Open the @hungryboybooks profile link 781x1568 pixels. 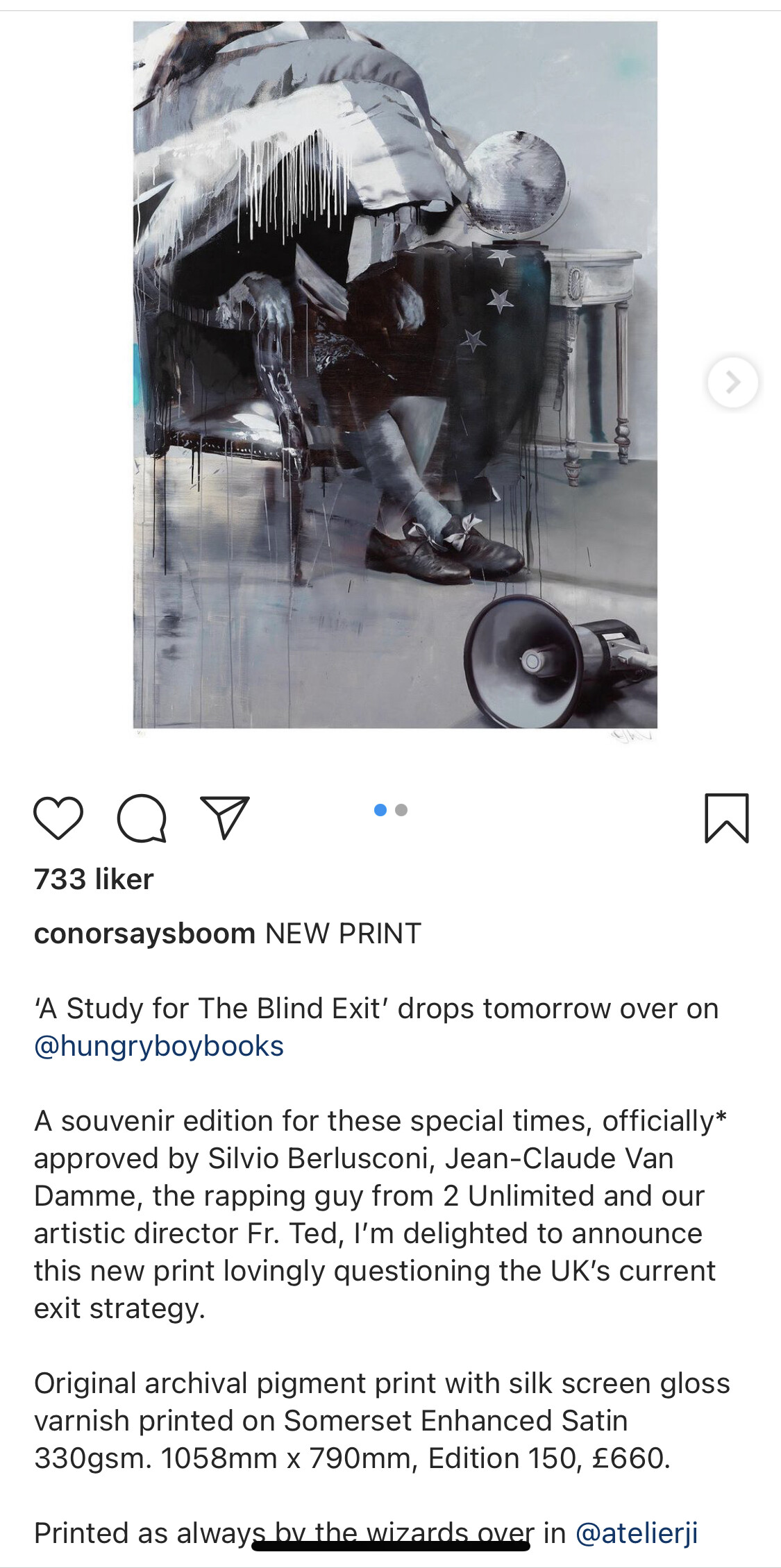point(159,1046)
